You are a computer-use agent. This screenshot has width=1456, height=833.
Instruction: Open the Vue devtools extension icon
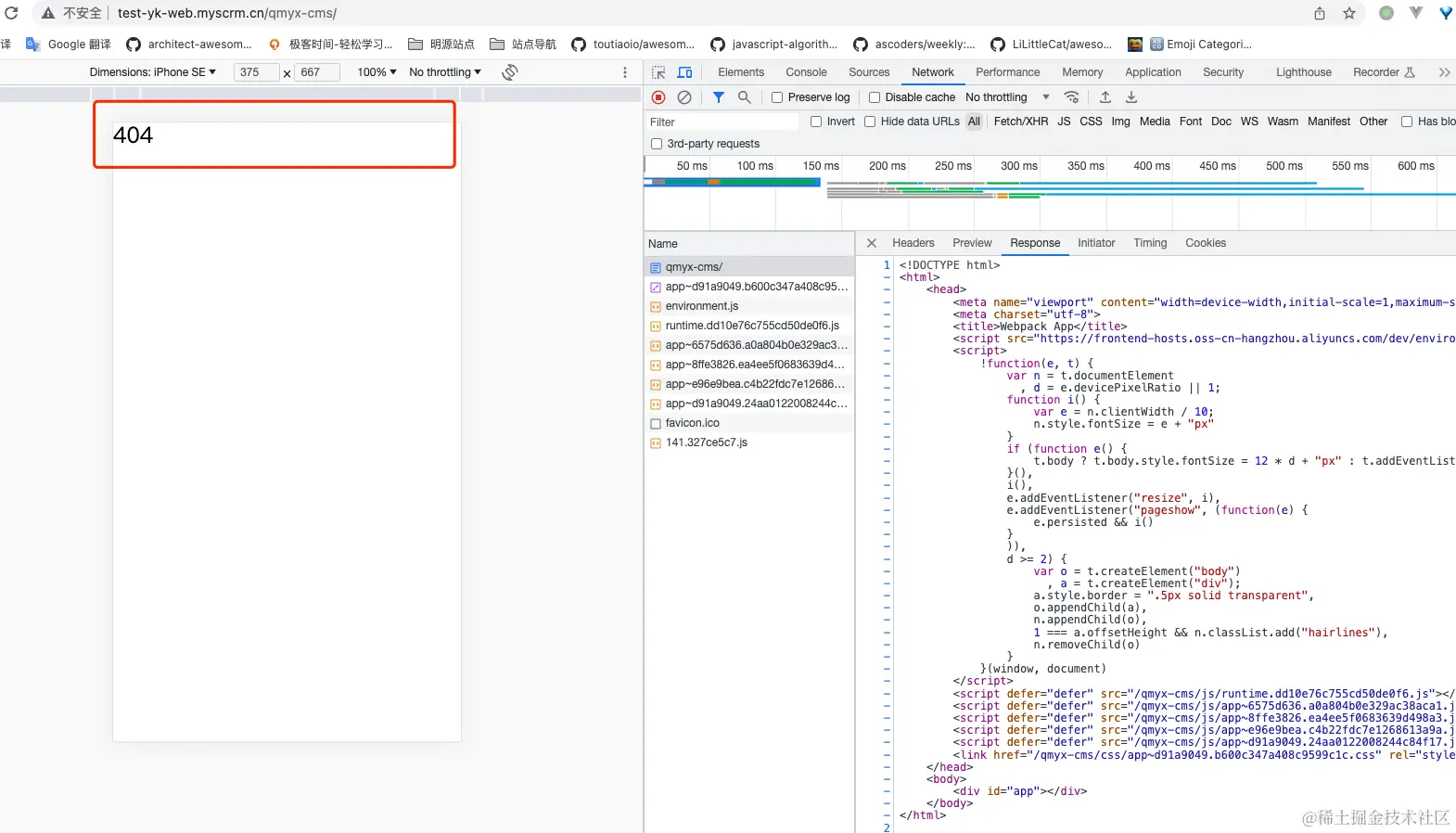pyautogui.click(x=1416, y=13)
